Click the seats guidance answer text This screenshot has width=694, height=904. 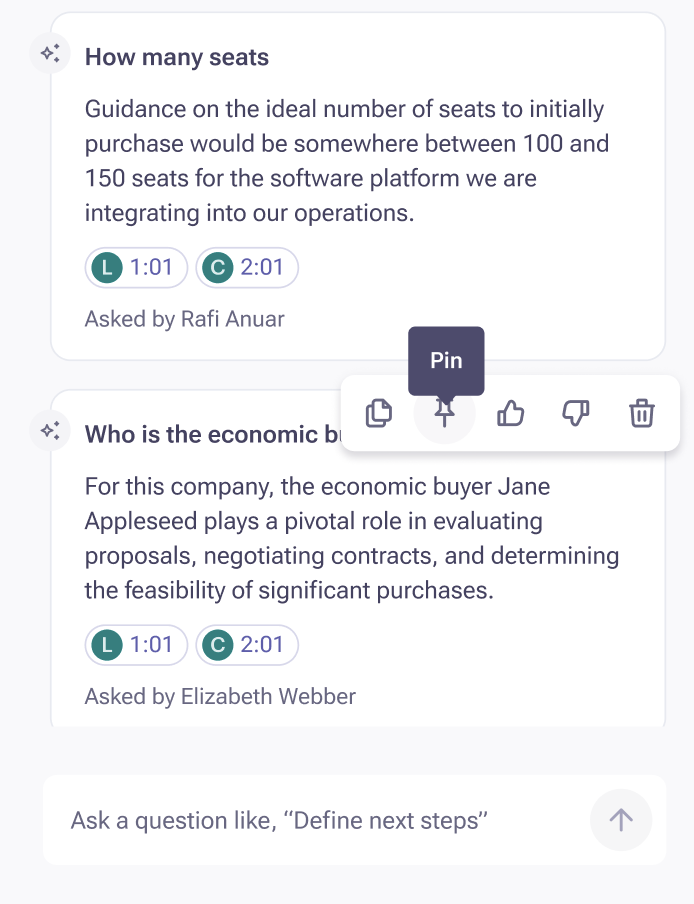(346, 161)
